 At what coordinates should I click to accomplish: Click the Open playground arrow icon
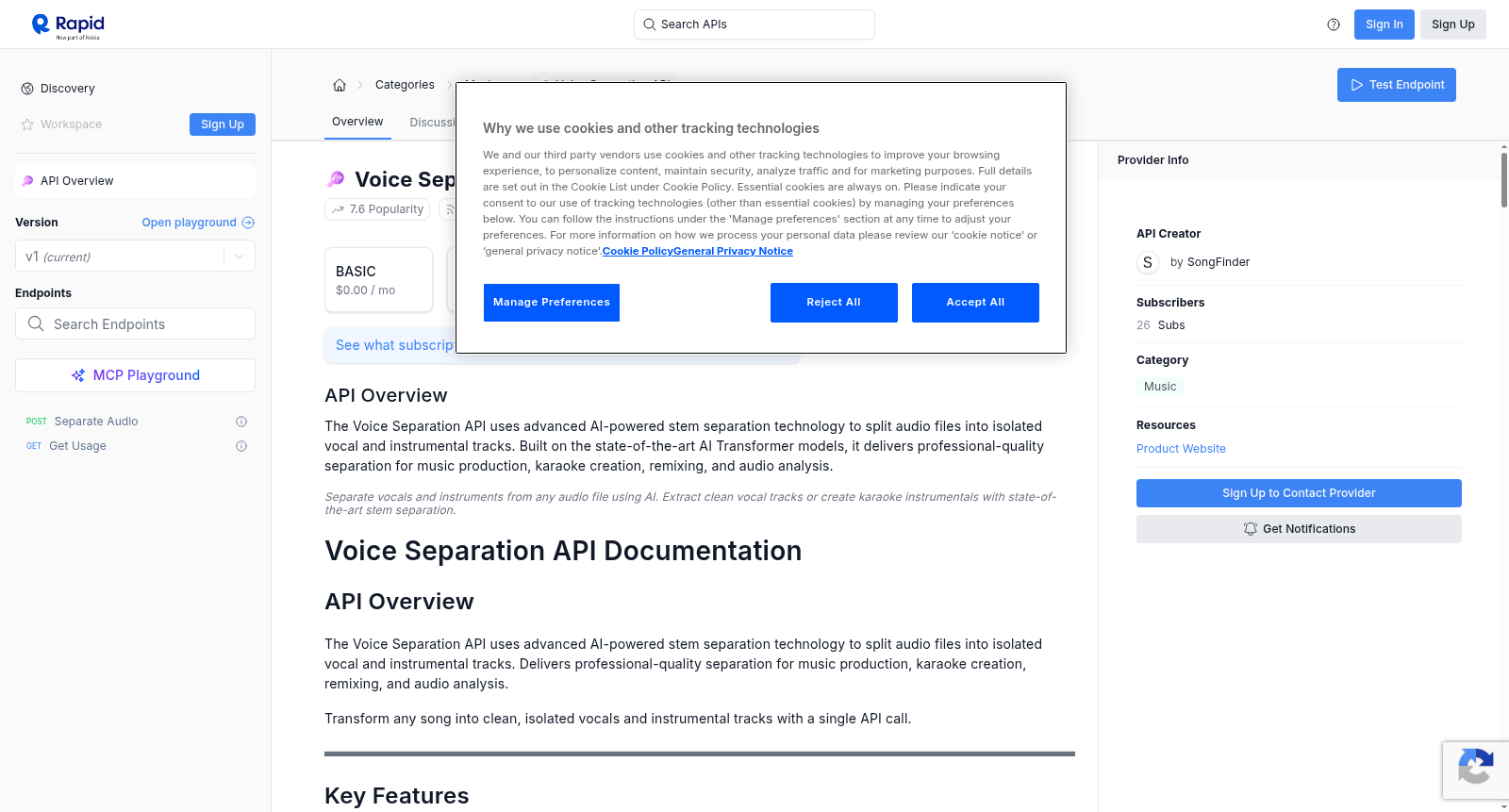[x=248, y=223]
